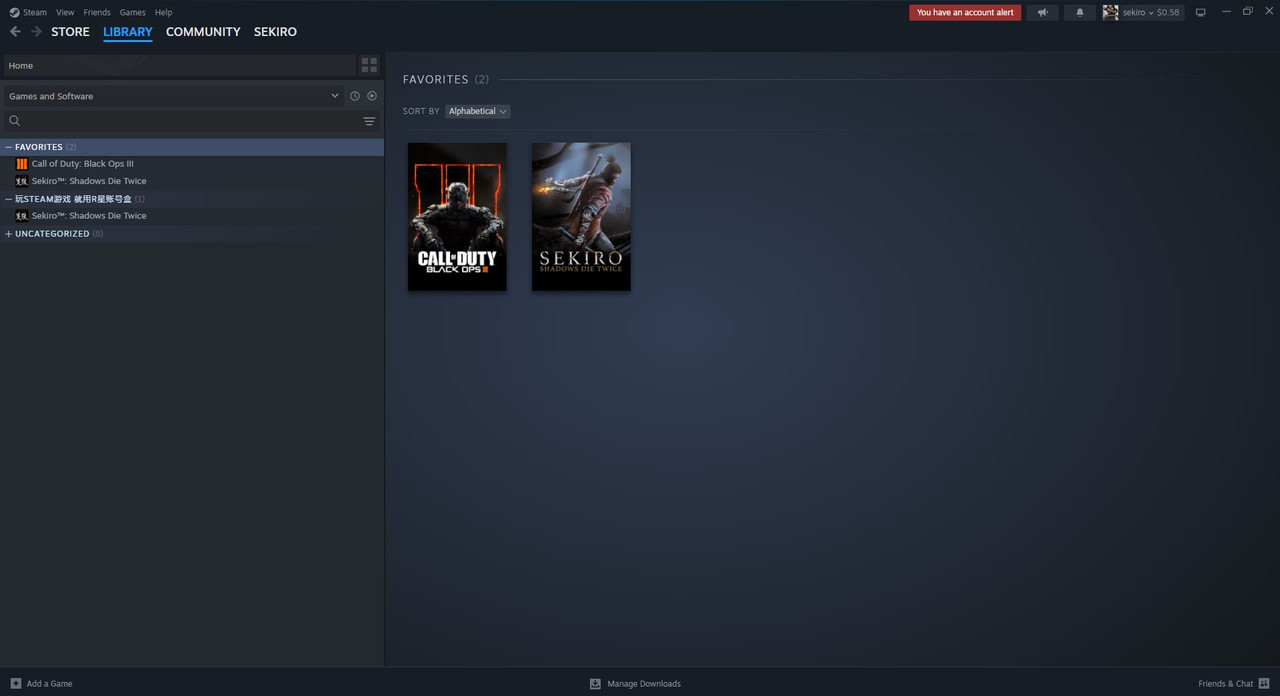Open the Sekiro Shadows Die Twice cover
The height and width of the screenshot is (696, 1280).
point(581,217)
